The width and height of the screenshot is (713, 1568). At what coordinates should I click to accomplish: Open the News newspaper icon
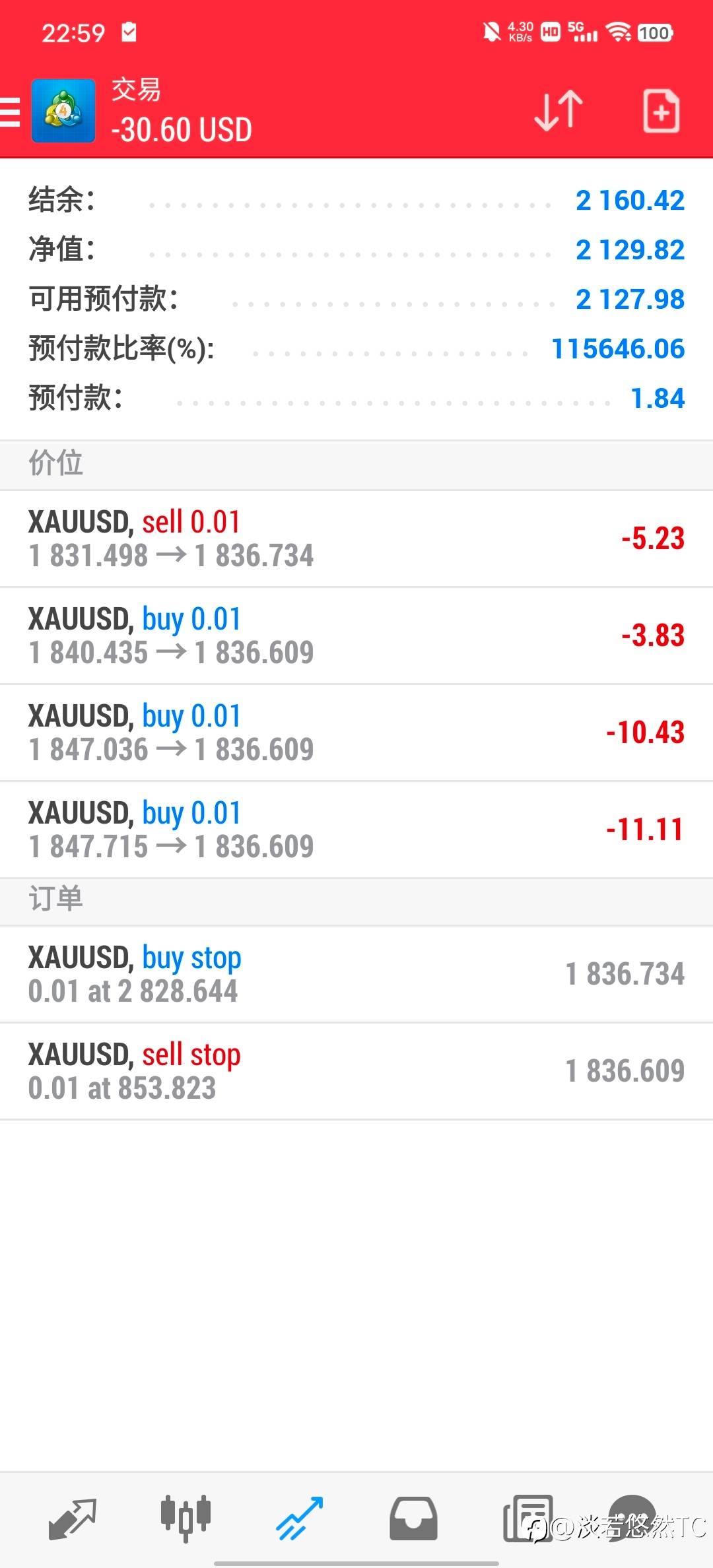click(527, 1518)
